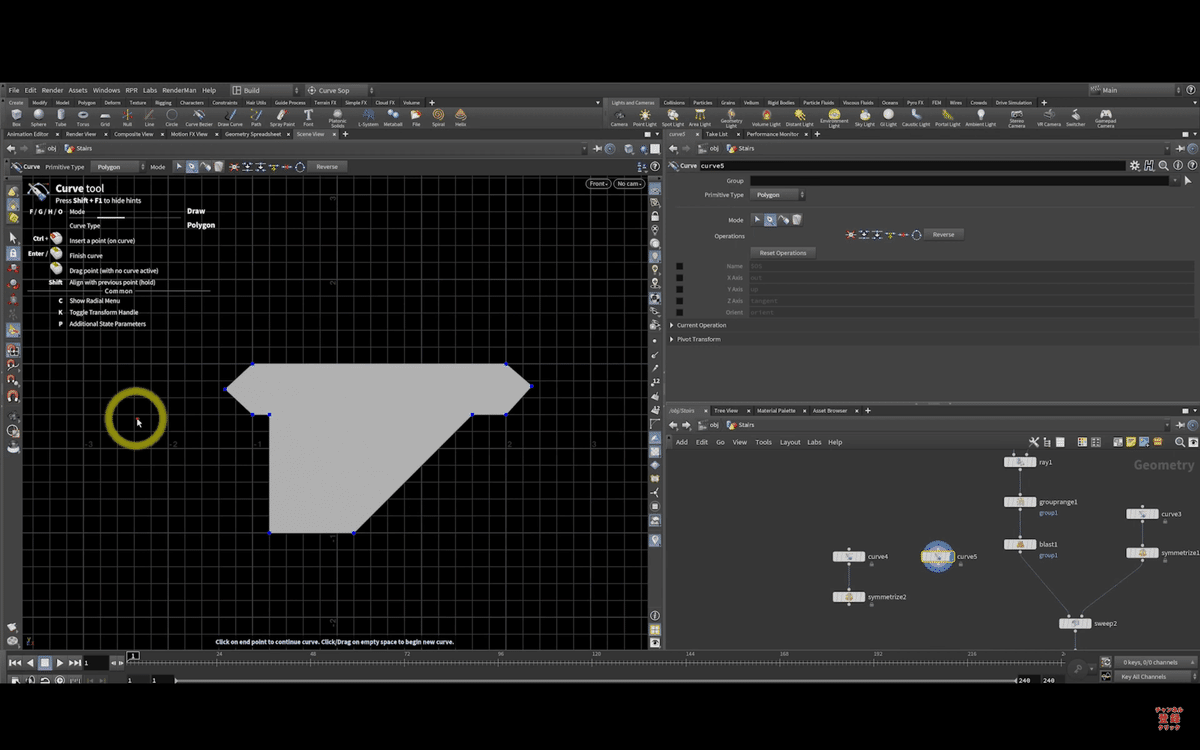Select the Sphere shelf tool
This screenshot has height=750, width=1200.
tap(38, 118)
